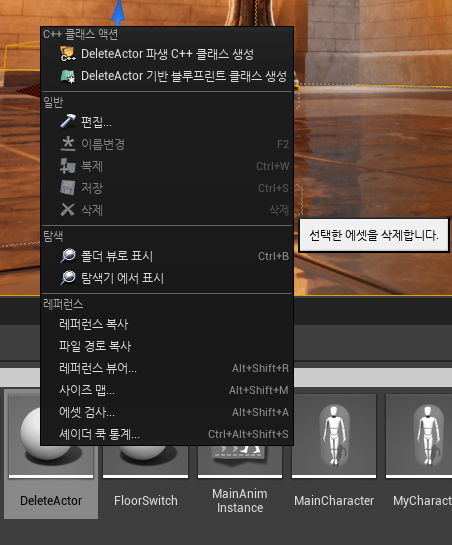This screenshot has width=452, height=545.
Task: Click the floppy disk icon beside 저장
Action: pos(67,188)
